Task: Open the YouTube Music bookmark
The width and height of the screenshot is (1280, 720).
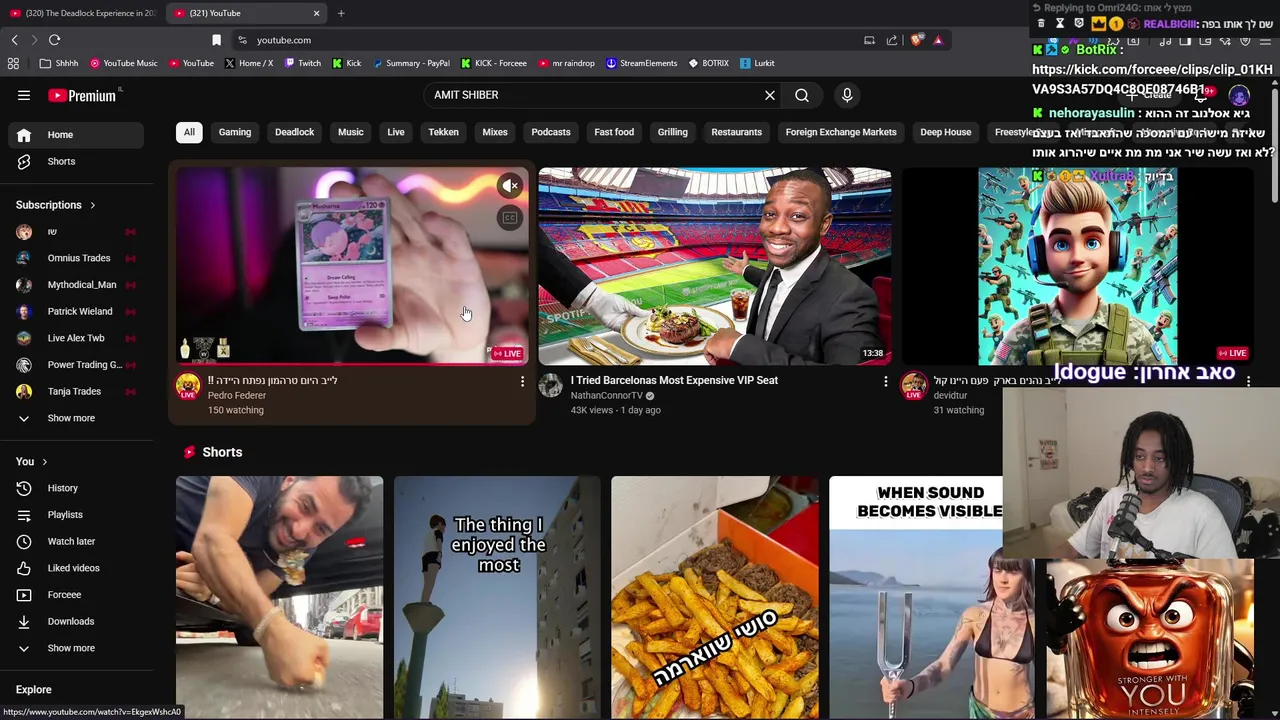Action: pyautogui.click(x=123, y=63)
